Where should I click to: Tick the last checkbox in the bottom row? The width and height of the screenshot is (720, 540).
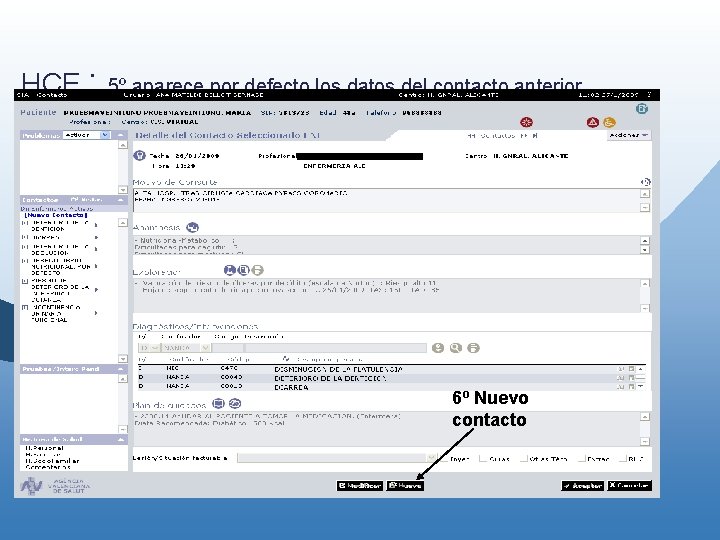pyautogui.click(x=623, y=458)
